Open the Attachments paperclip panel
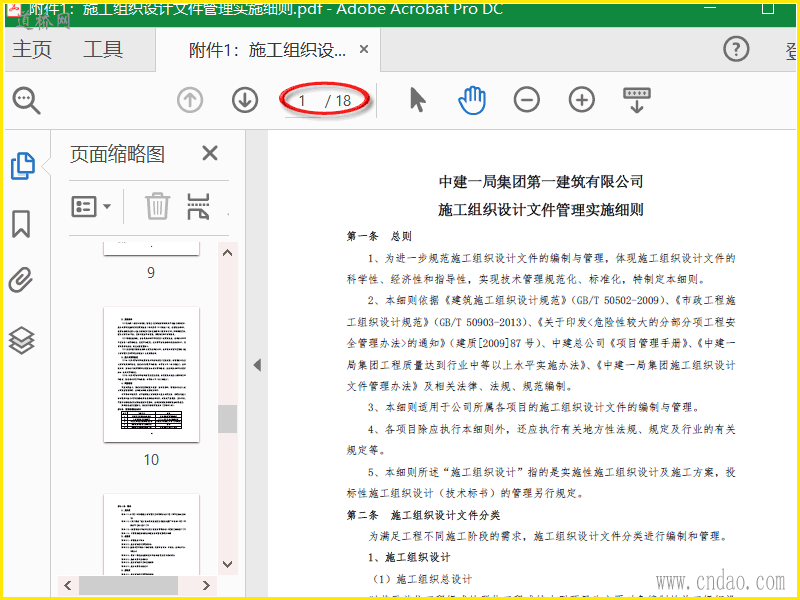This screenshot has height=600, width=800. (x=21, y=280)
